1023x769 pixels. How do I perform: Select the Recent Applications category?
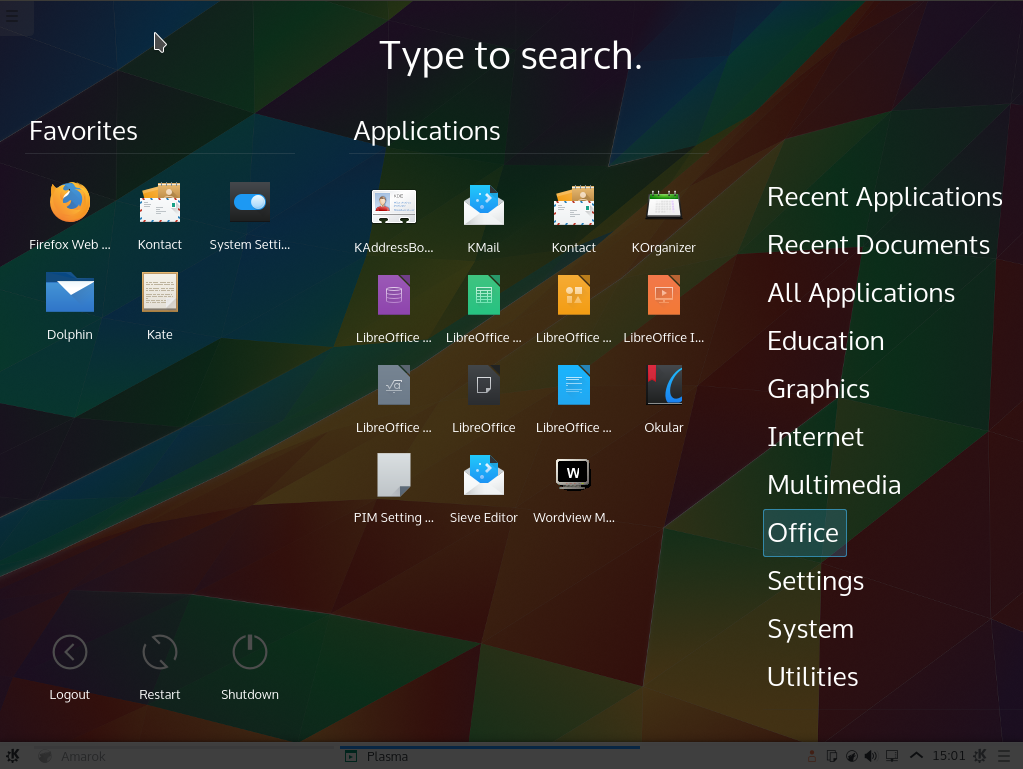(885, 197)
